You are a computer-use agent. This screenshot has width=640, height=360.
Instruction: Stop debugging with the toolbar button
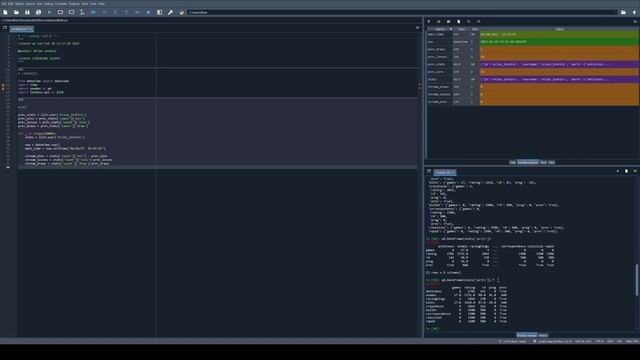tap(148, 12)
